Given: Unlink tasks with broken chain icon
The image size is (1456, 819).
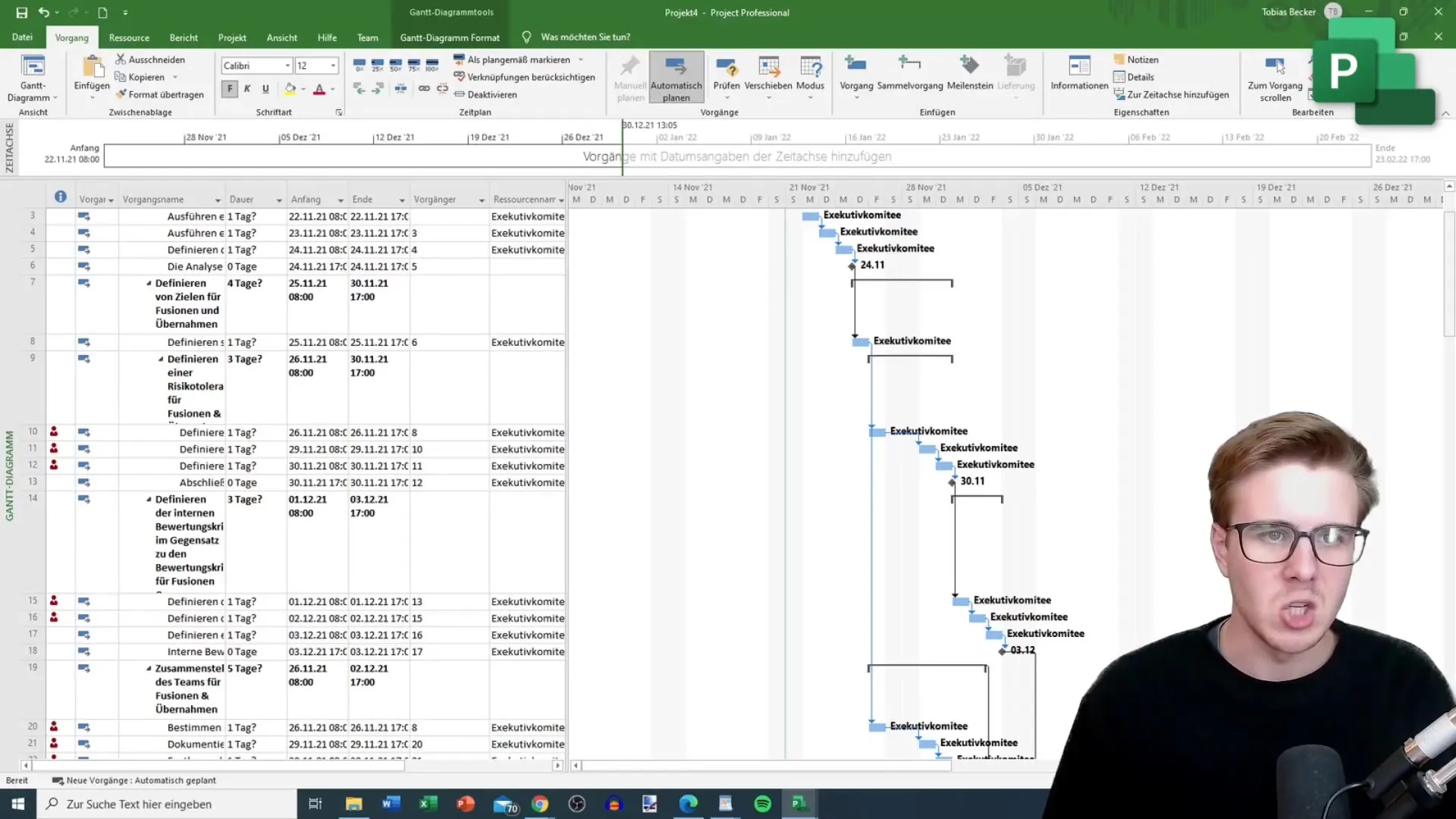Looking at the screenshot, I should click(442, 89).
